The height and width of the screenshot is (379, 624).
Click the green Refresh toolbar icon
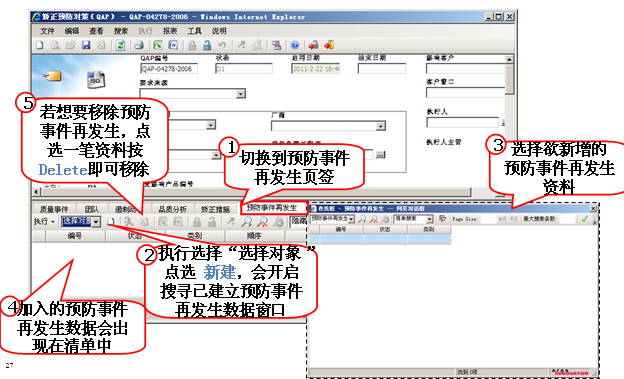coord(120,45)
